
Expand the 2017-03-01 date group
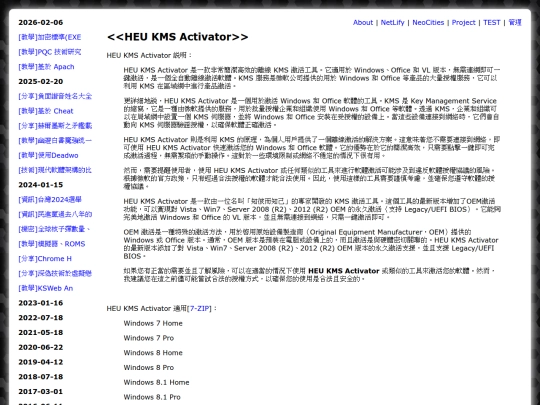(x=41, y=391)
